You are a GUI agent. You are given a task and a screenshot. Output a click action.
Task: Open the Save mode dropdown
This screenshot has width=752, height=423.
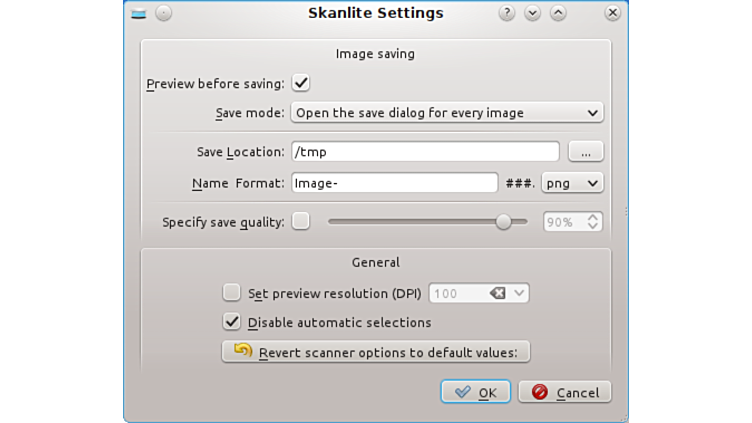447,113
